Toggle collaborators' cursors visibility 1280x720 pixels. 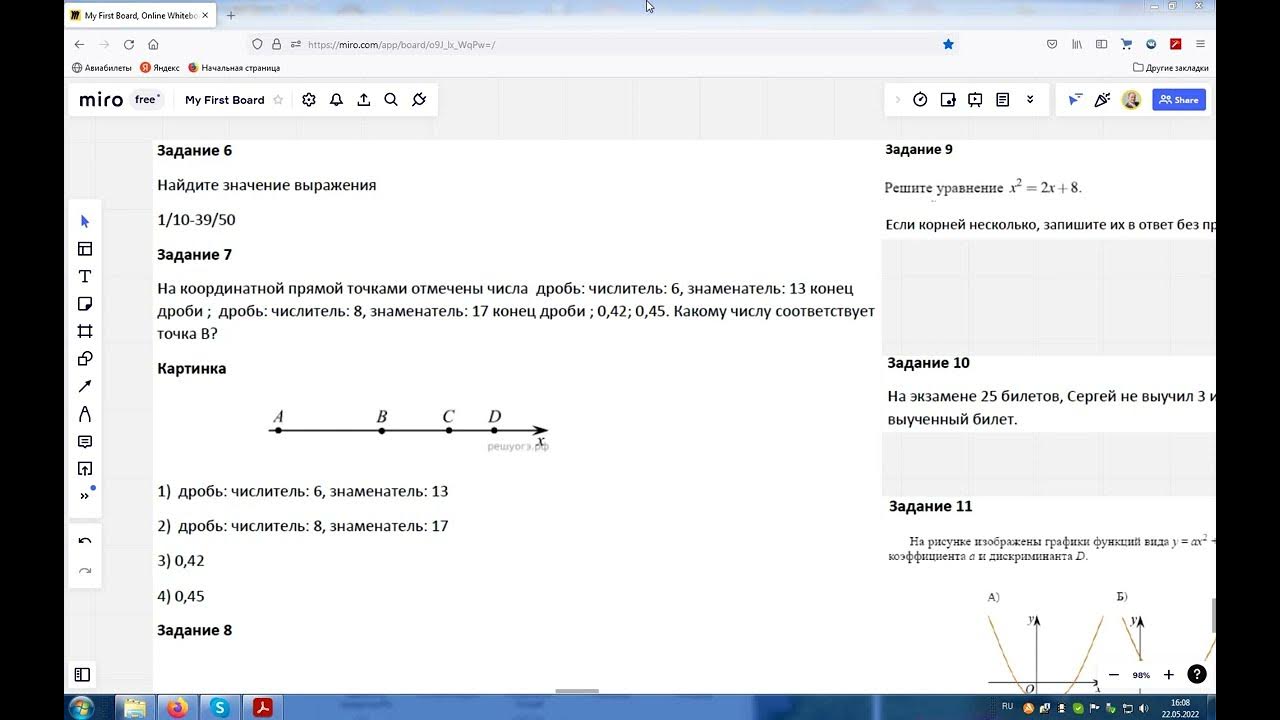click(1075, 100)
